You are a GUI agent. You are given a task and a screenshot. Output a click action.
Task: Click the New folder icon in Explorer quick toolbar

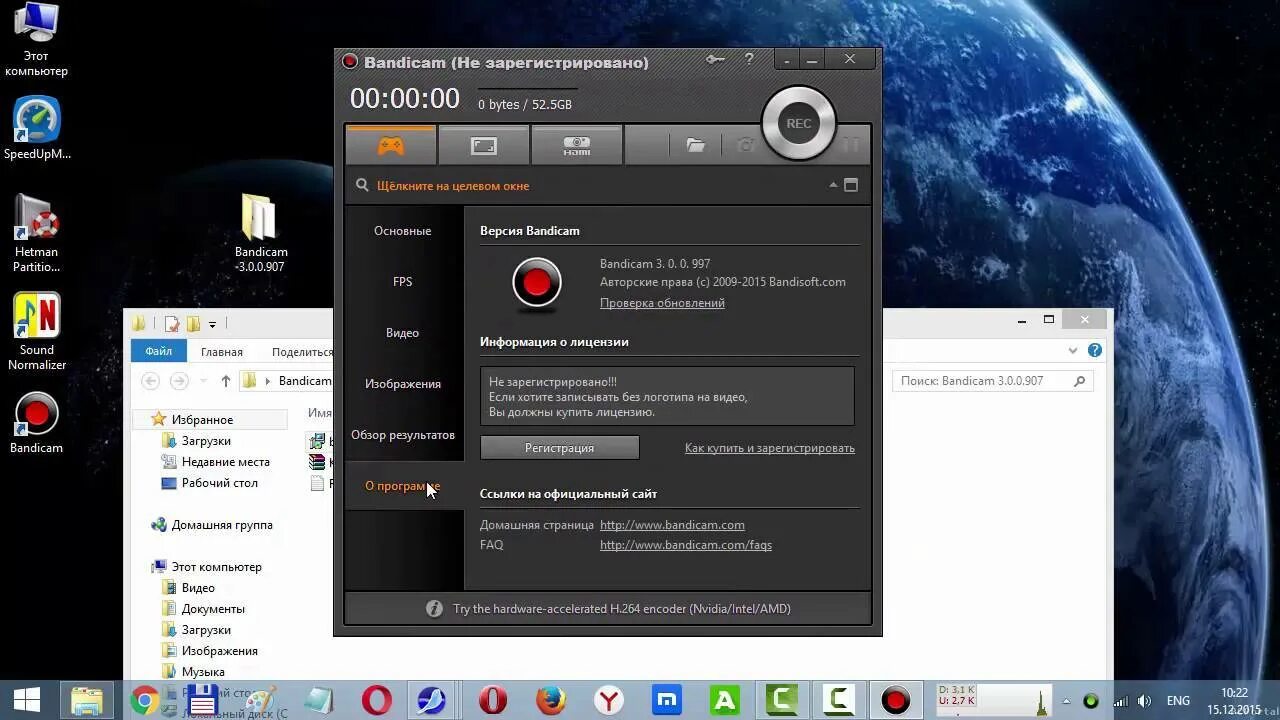click(193, 324)
